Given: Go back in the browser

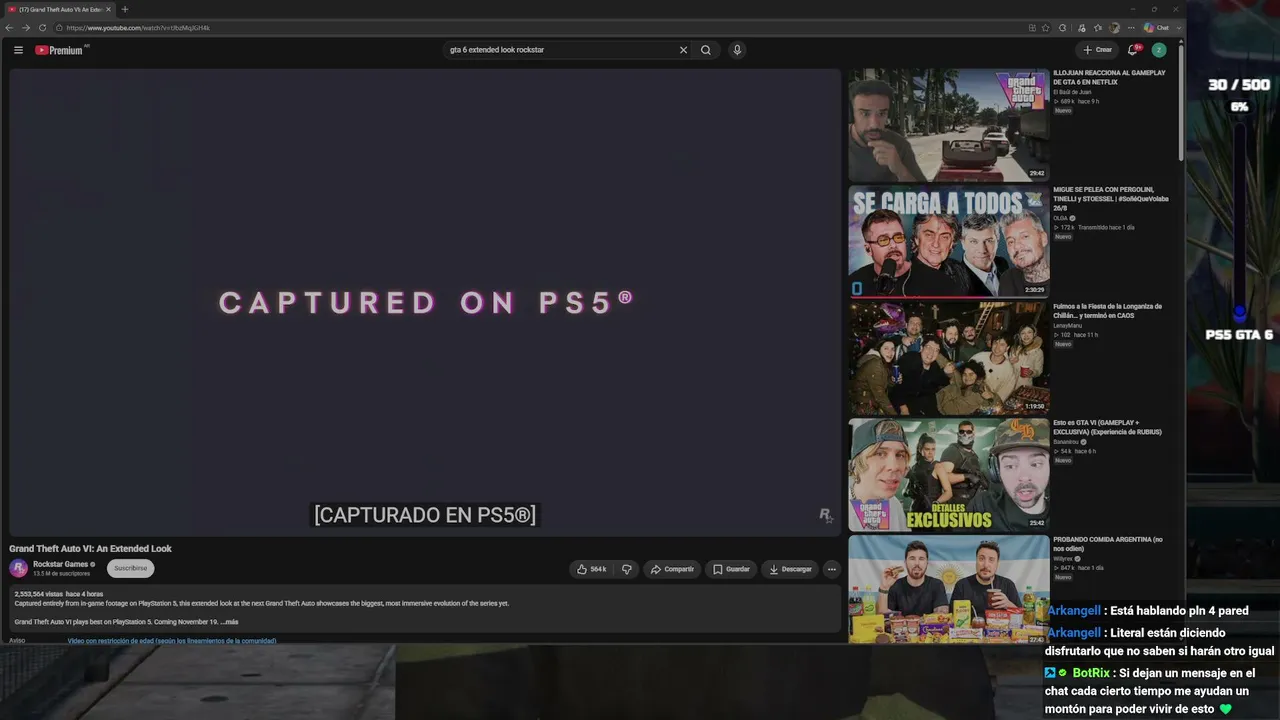Looking at the screenshot, I should [9, 28].
